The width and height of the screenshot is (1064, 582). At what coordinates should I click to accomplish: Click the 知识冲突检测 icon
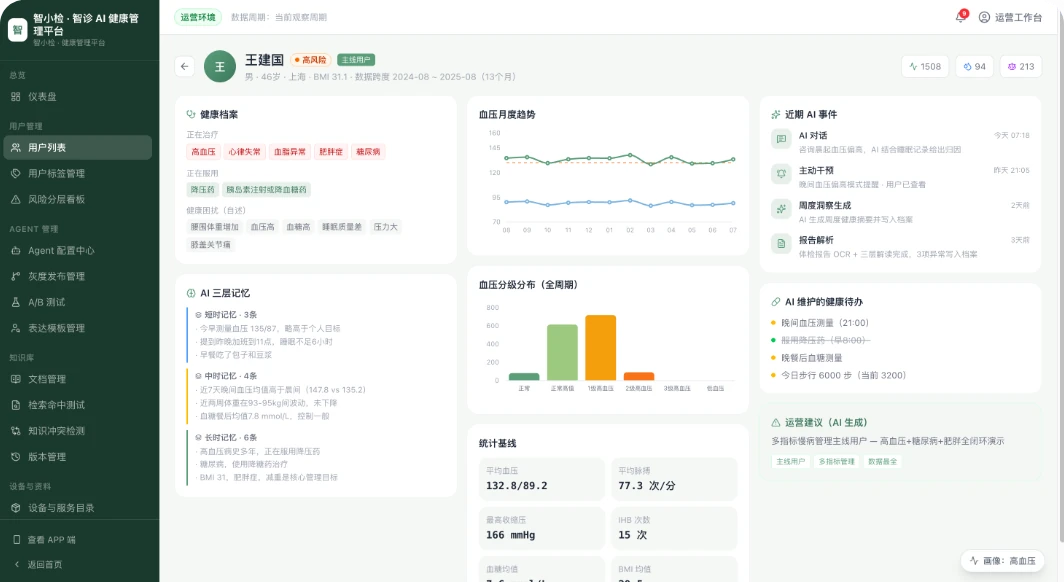tap(16, 431)
